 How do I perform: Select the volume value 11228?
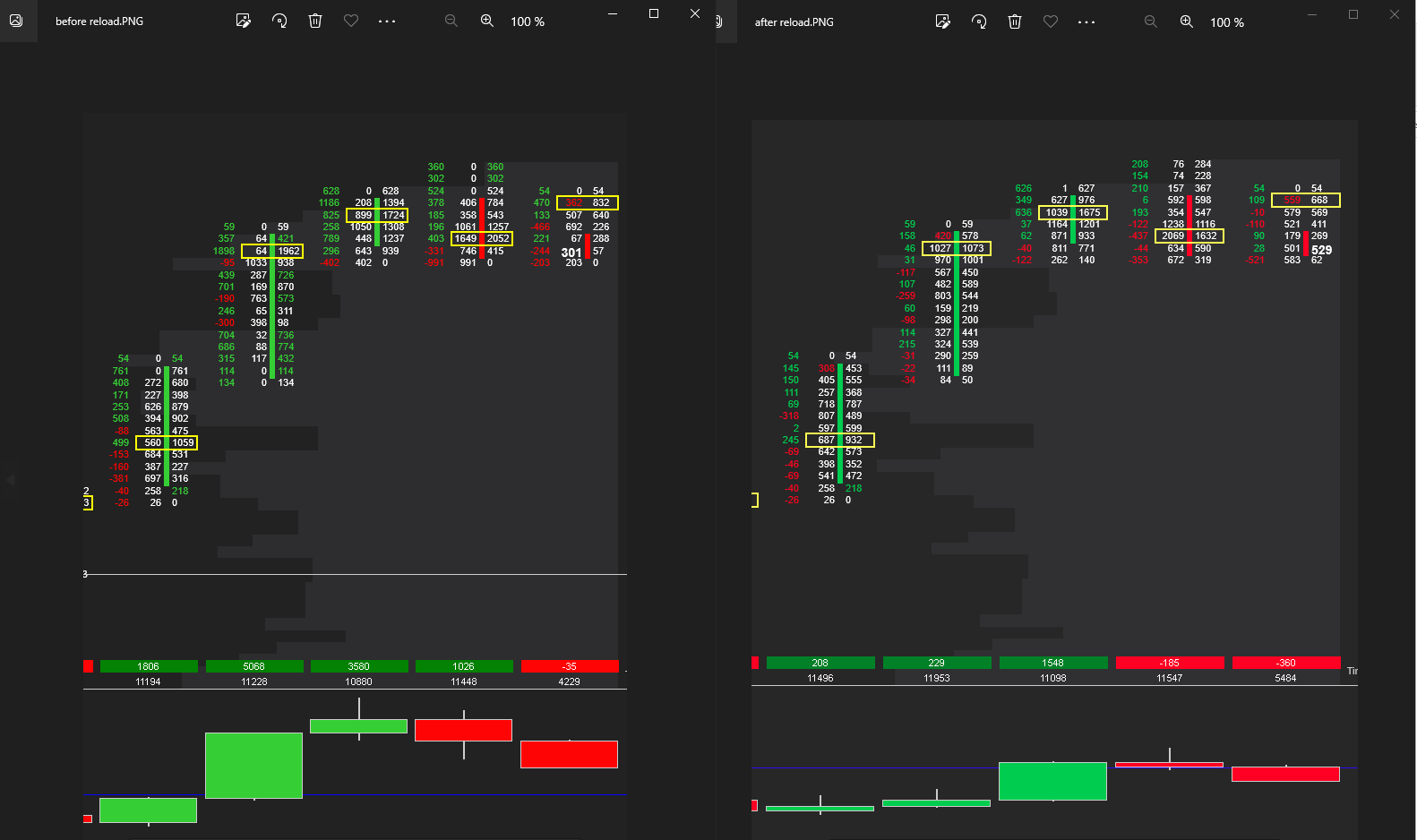254,681
